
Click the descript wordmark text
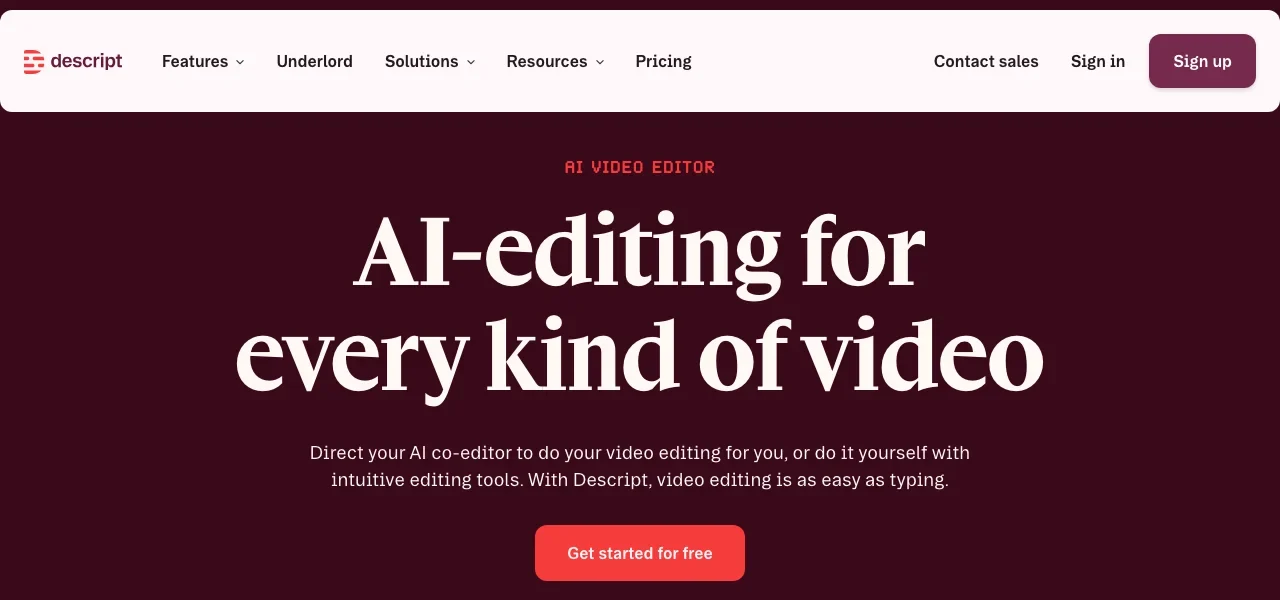coord(86,61)
